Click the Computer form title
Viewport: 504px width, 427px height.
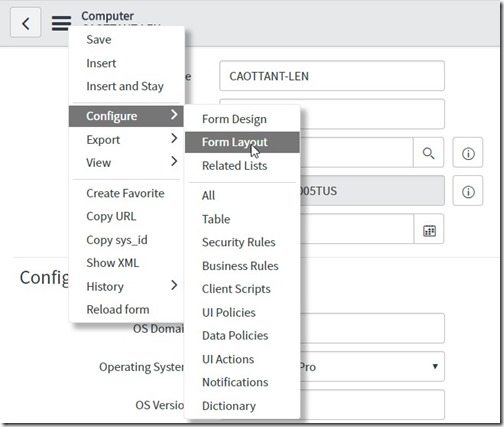(x=107, y=16)
